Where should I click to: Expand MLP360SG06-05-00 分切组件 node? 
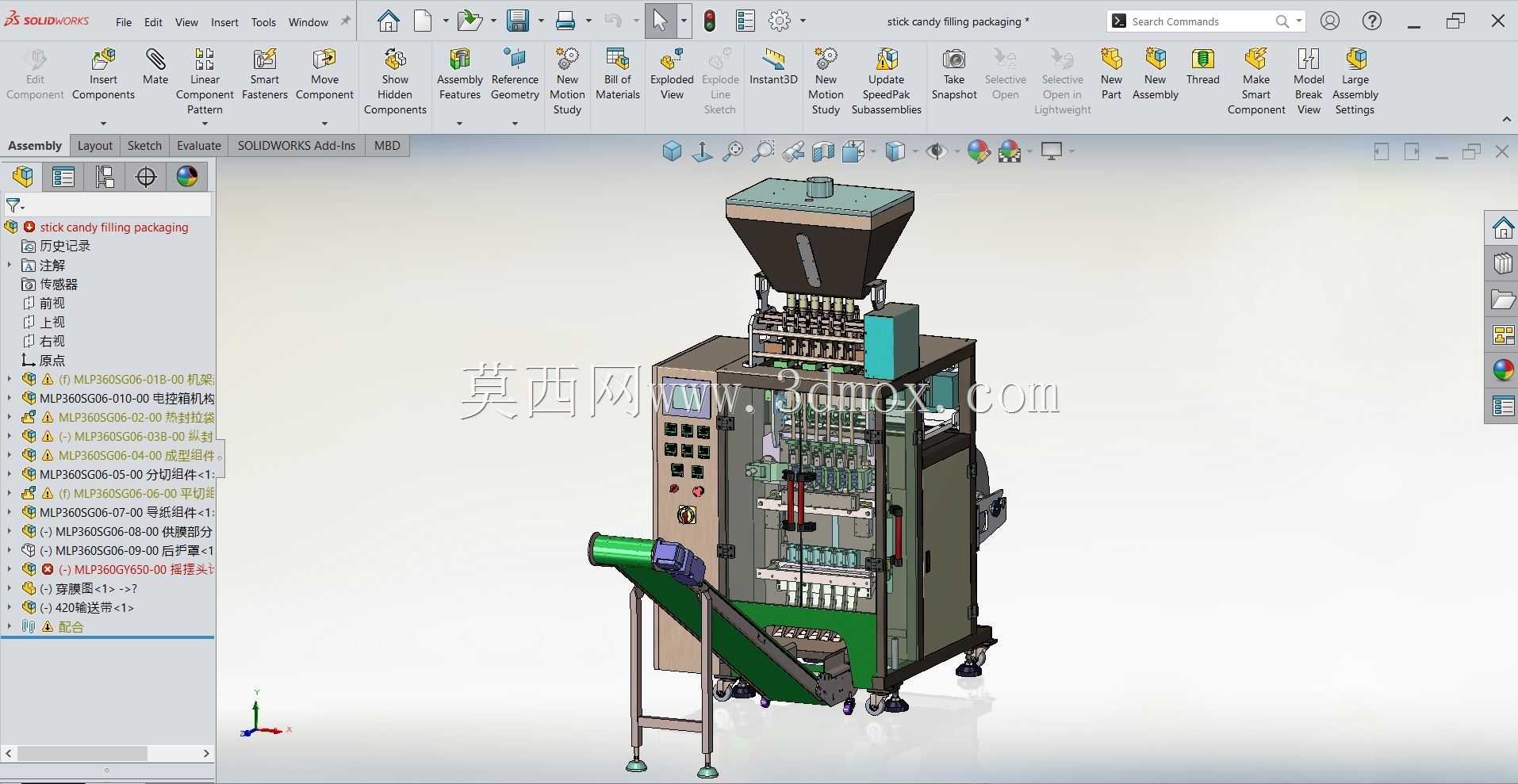tap(10, 474)
